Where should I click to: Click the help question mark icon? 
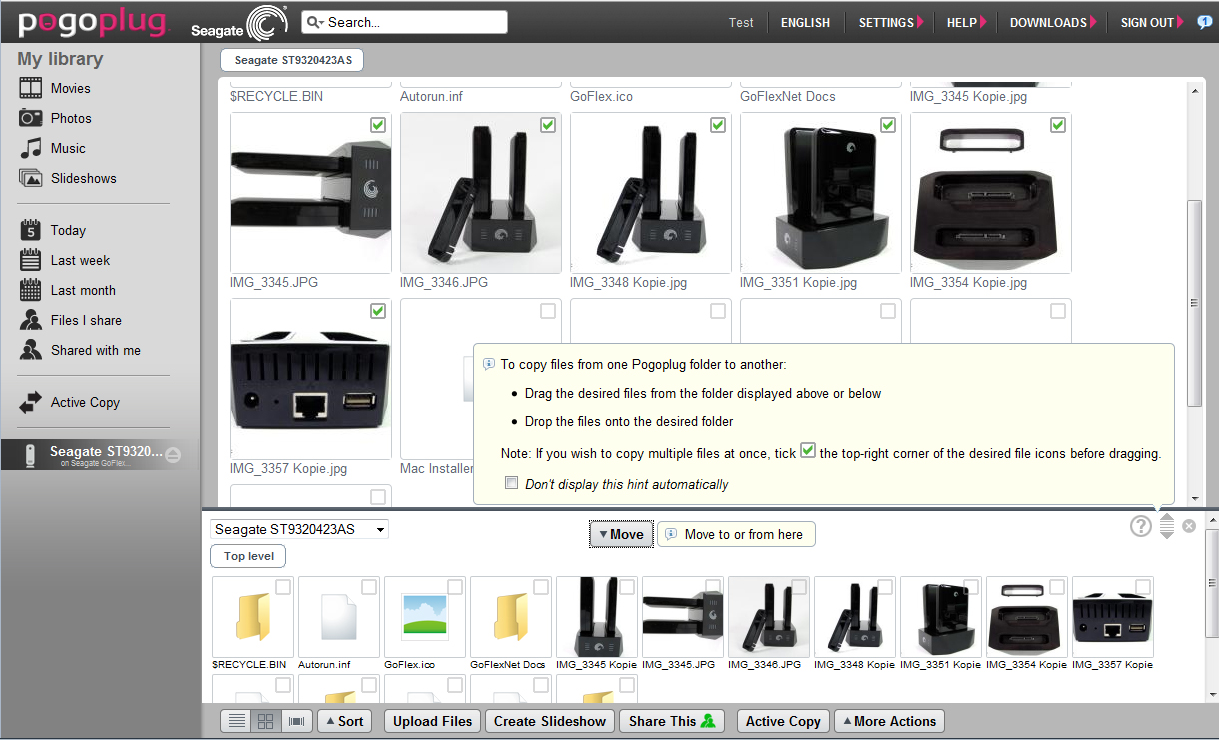(1141, 526)
